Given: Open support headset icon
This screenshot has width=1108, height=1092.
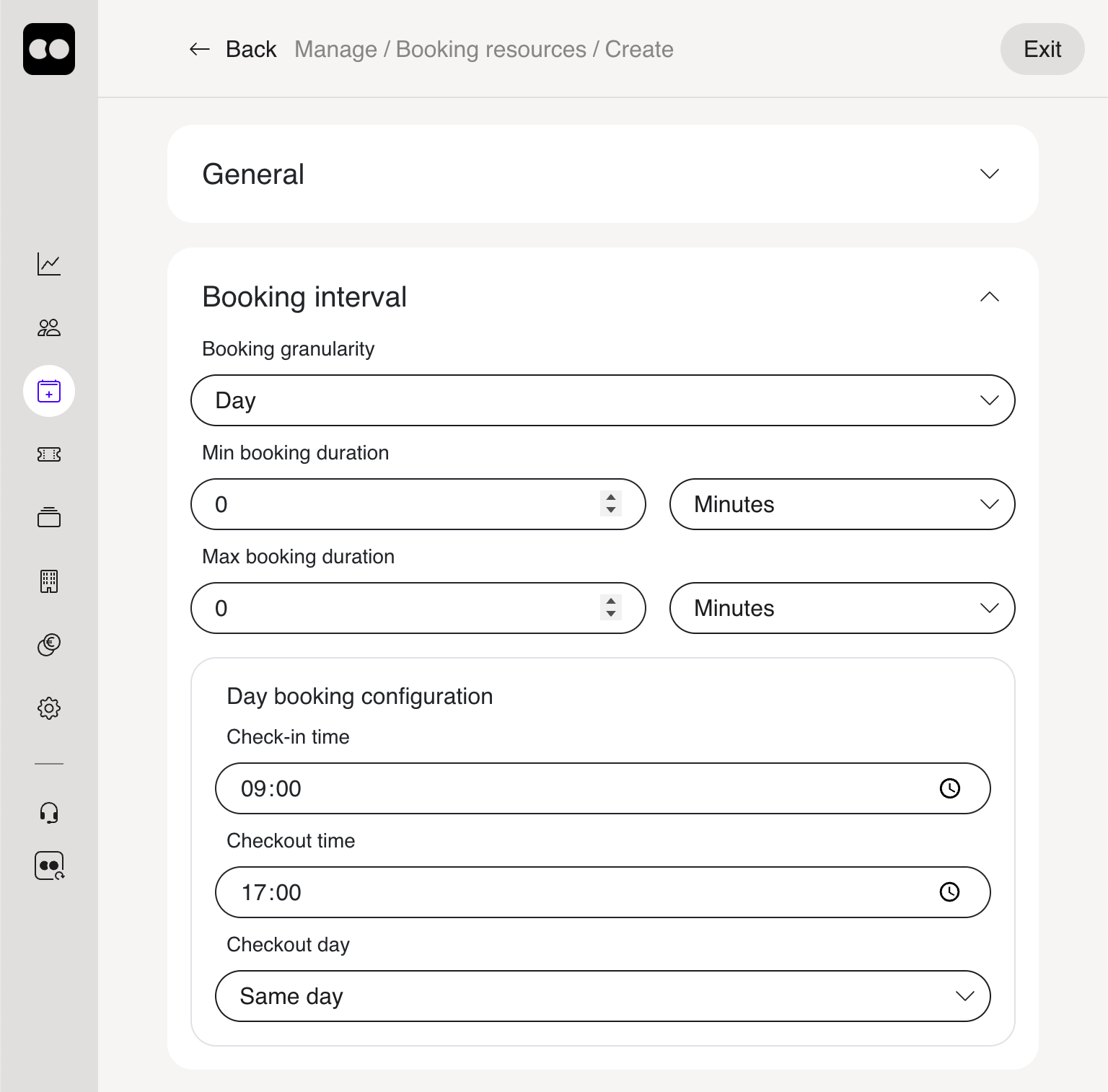Looking at the screenshot, I should coord(49,813).
